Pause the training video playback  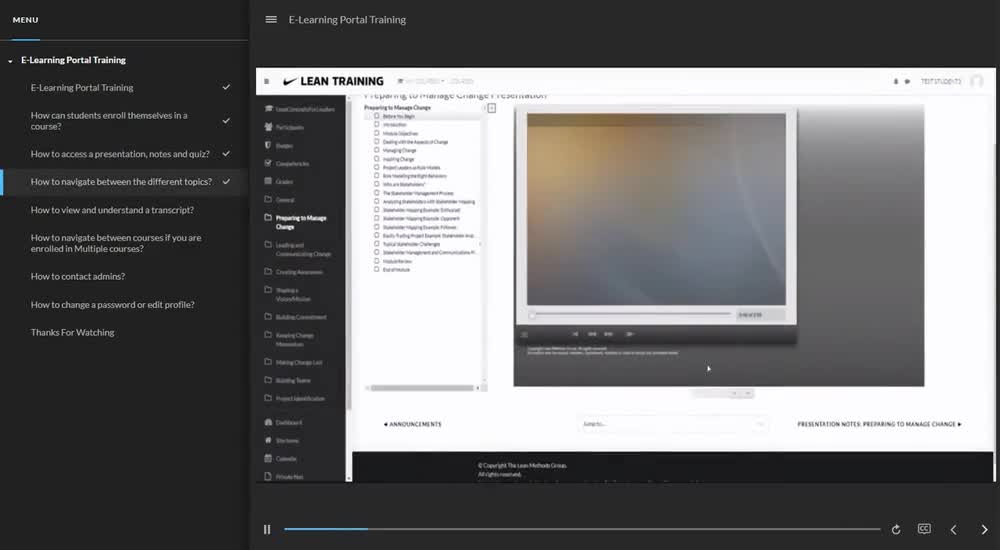pos(267,529)
